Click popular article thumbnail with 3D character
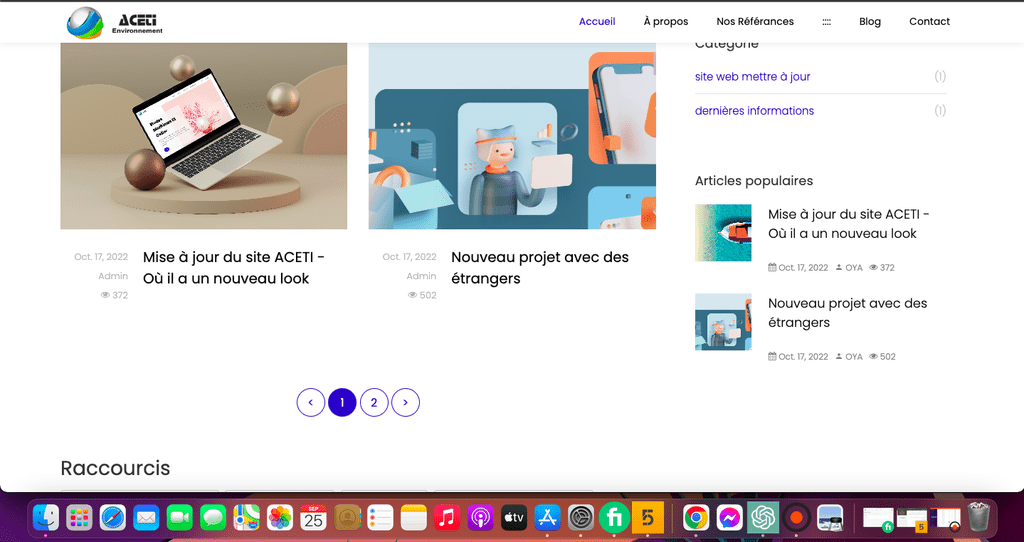The image size is (1024, 542). (723, 322)
